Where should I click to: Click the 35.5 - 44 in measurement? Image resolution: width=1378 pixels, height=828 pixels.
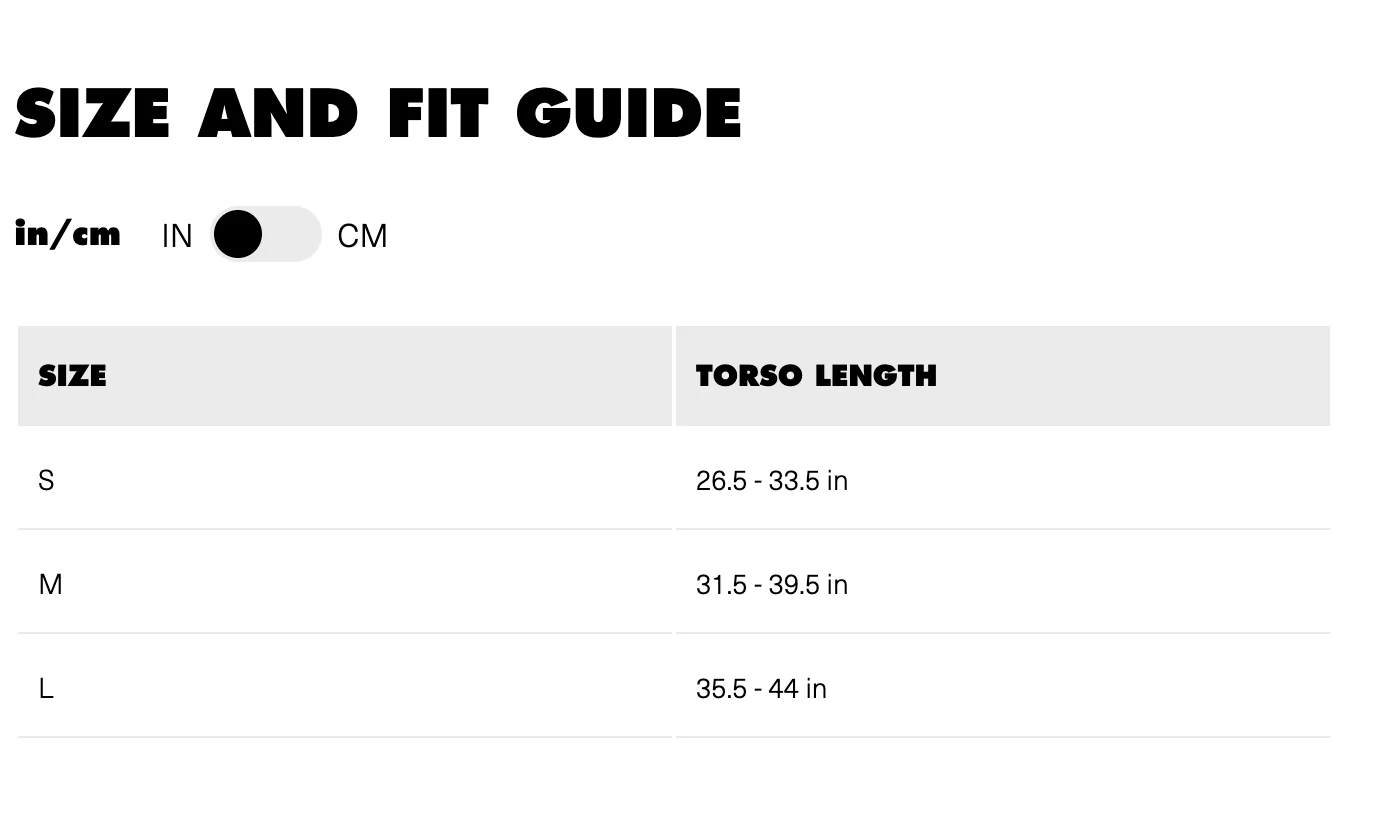(x=761, y=689)
